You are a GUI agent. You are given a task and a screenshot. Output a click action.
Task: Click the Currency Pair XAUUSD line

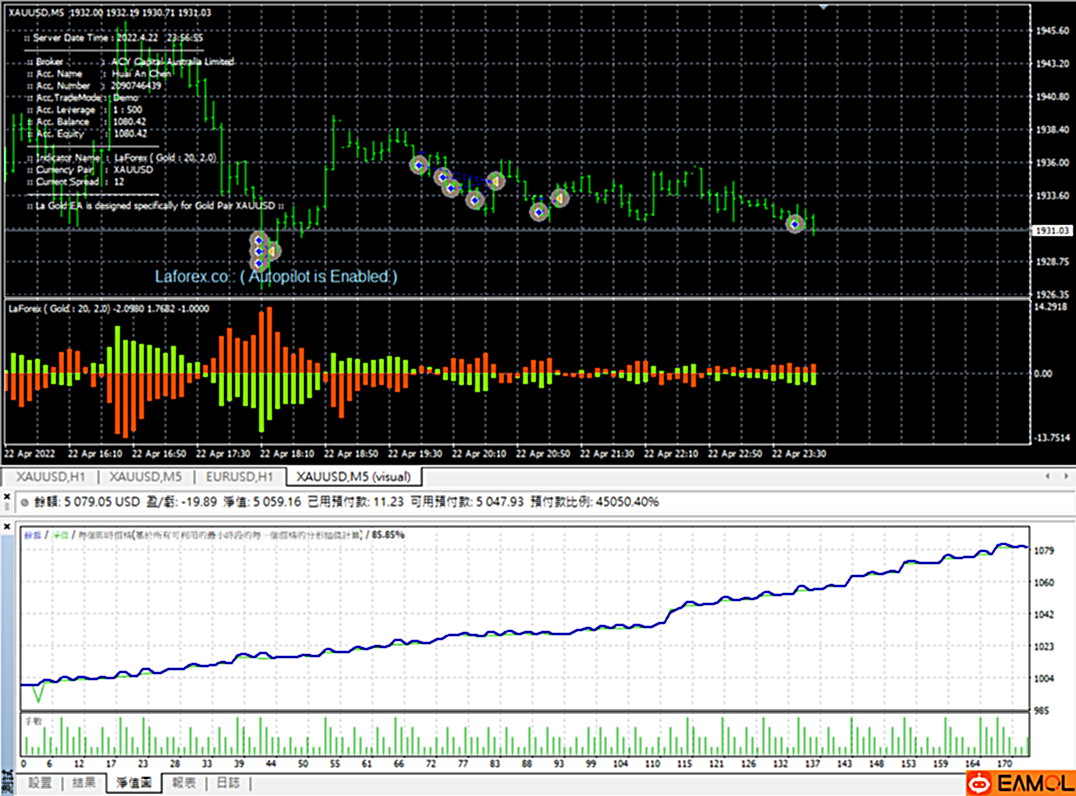(90, 169)
